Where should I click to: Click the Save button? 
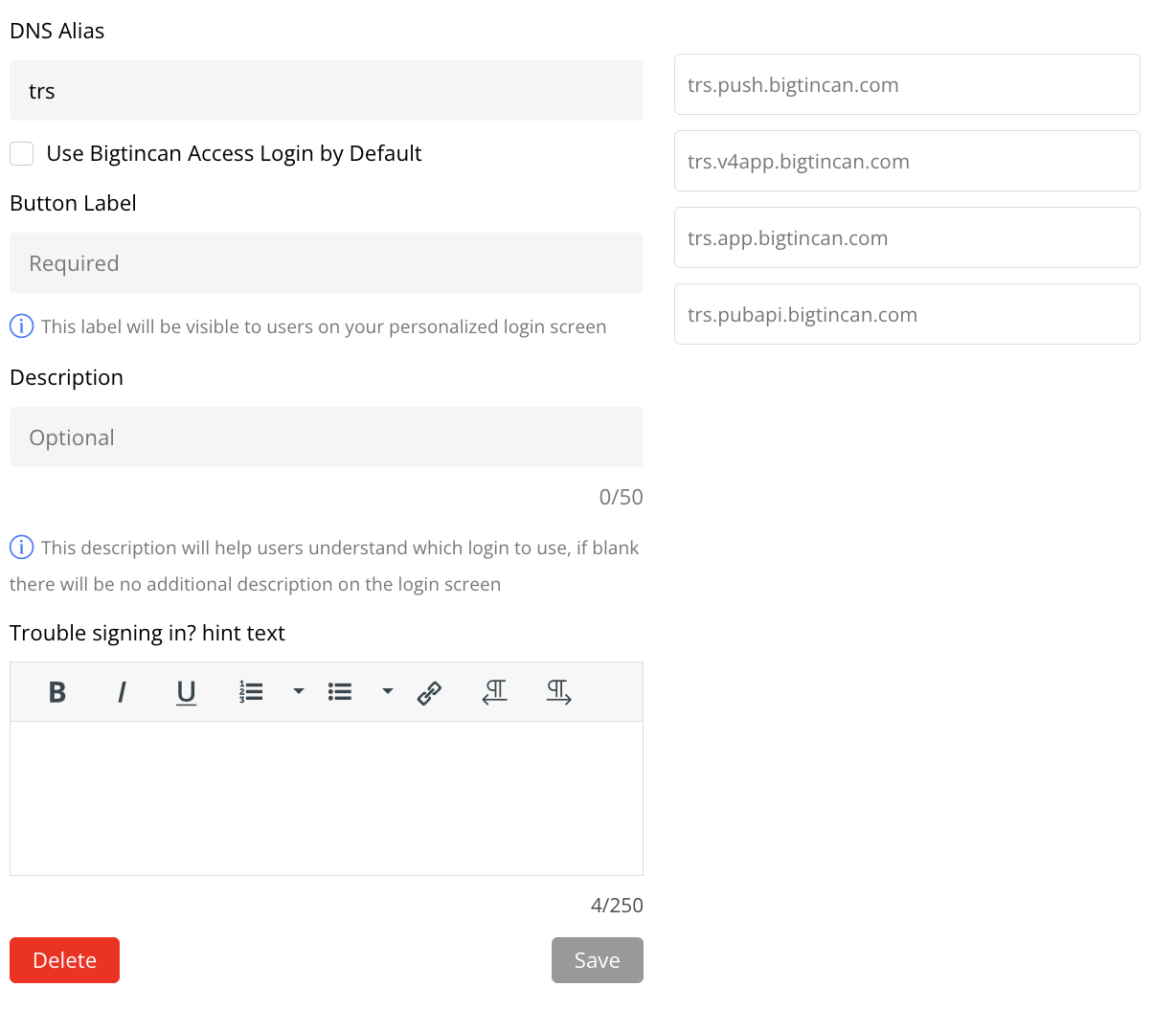coord(597,959)
